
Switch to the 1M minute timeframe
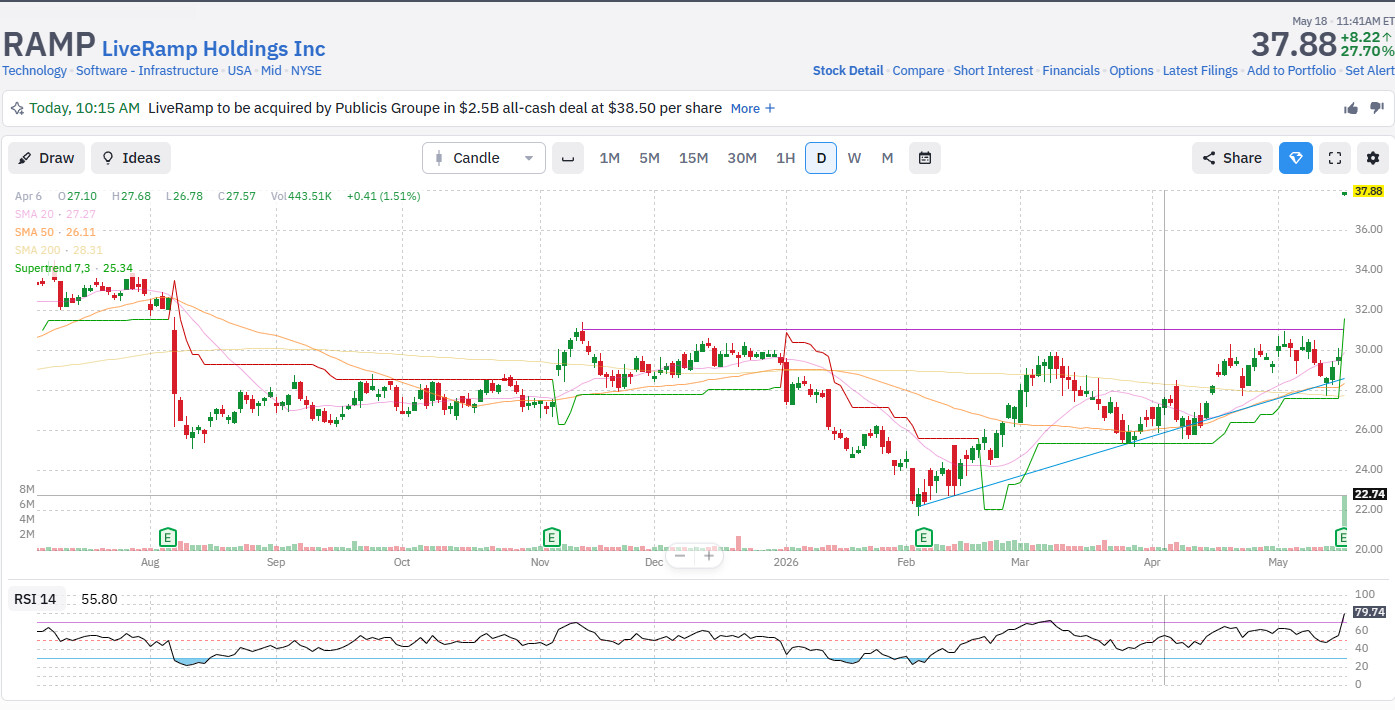coord(610,158)
